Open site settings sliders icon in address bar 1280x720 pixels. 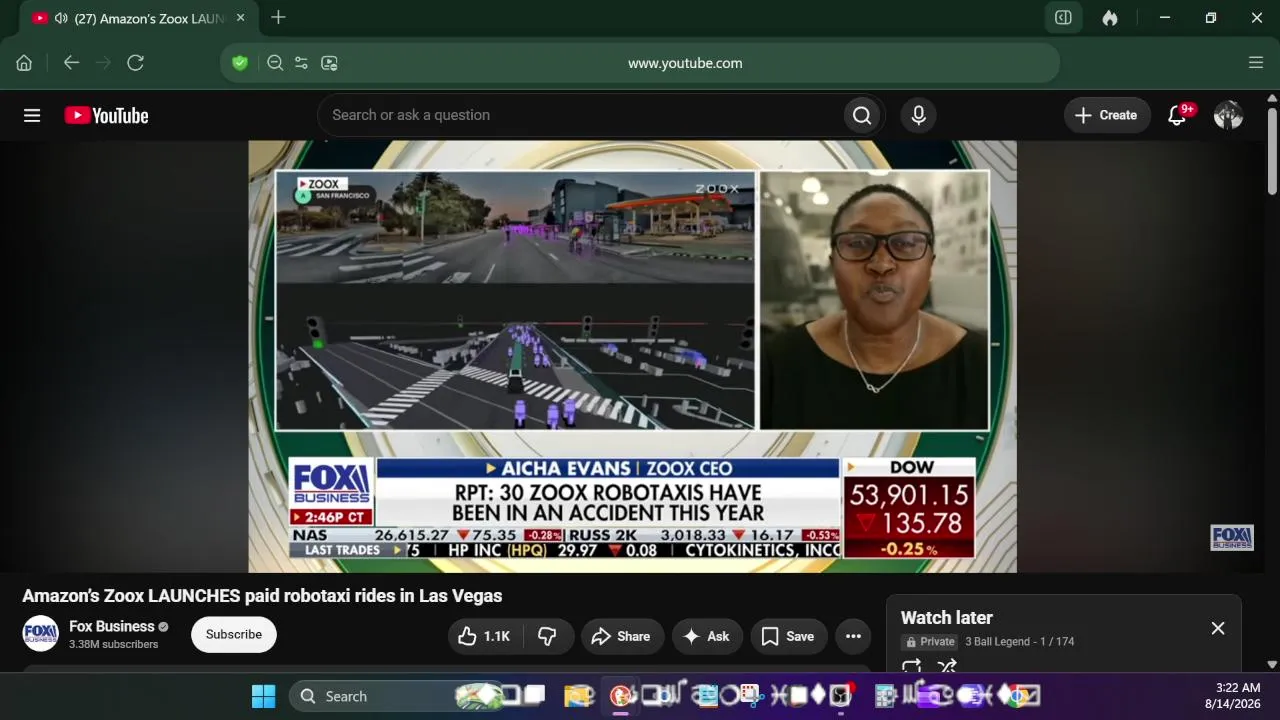pyautogui.click(x=301, y=63)
